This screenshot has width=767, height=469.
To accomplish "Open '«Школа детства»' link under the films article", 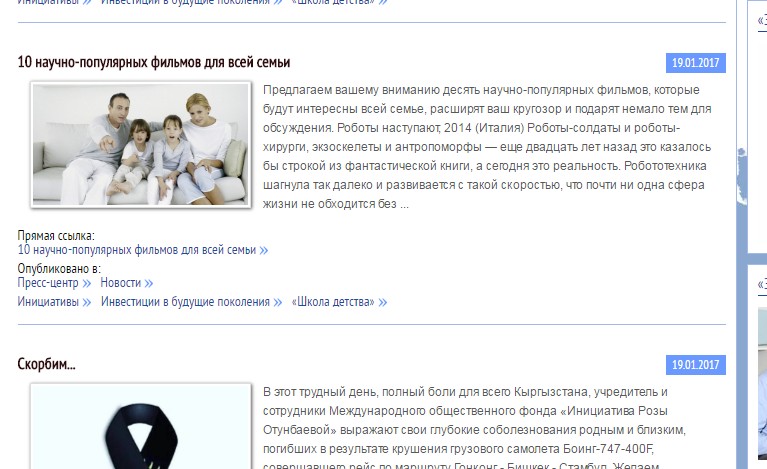I will [333, 302].
